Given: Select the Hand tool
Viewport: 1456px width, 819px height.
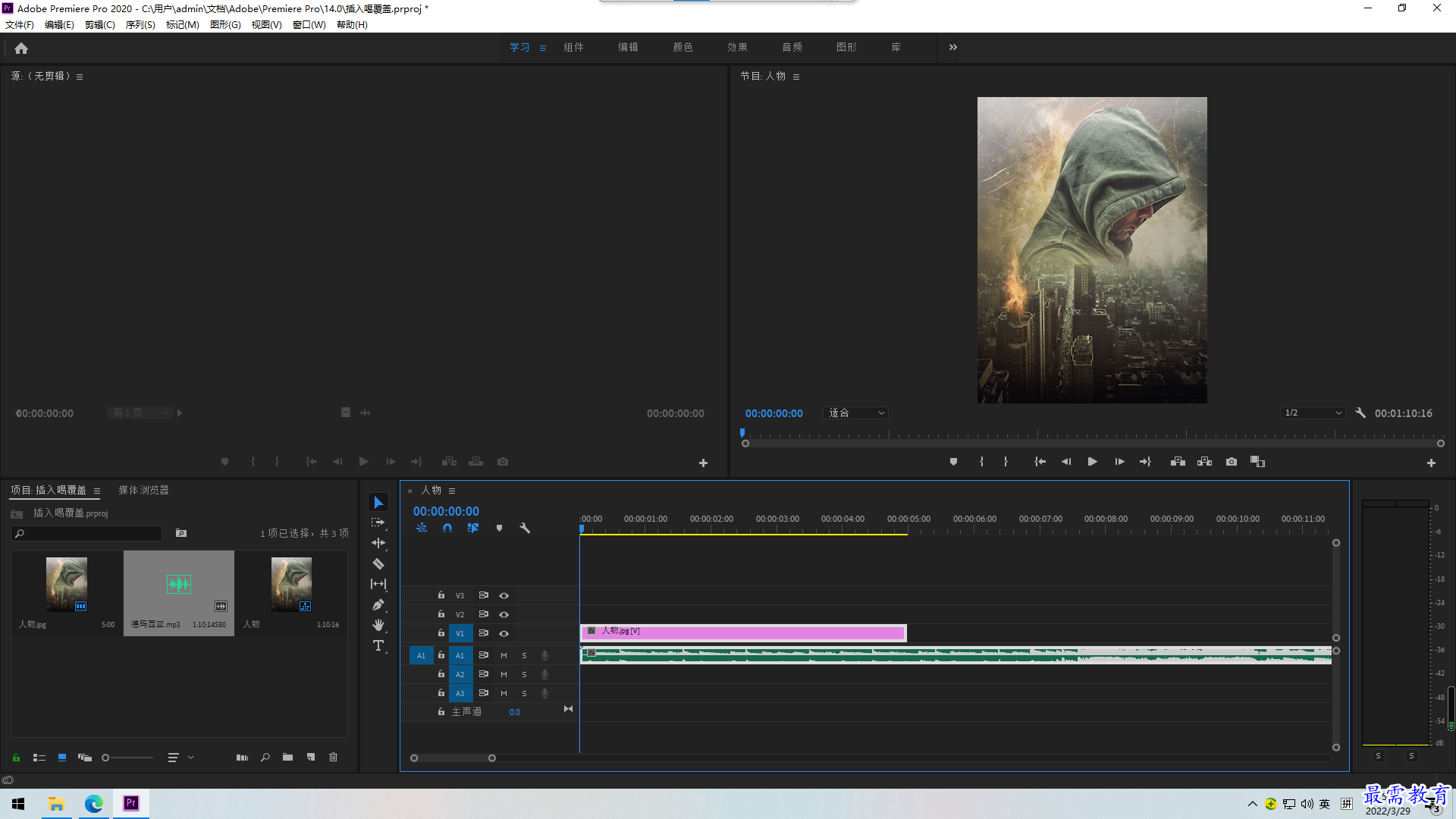Looking at the screenshot, I should 378,625.
